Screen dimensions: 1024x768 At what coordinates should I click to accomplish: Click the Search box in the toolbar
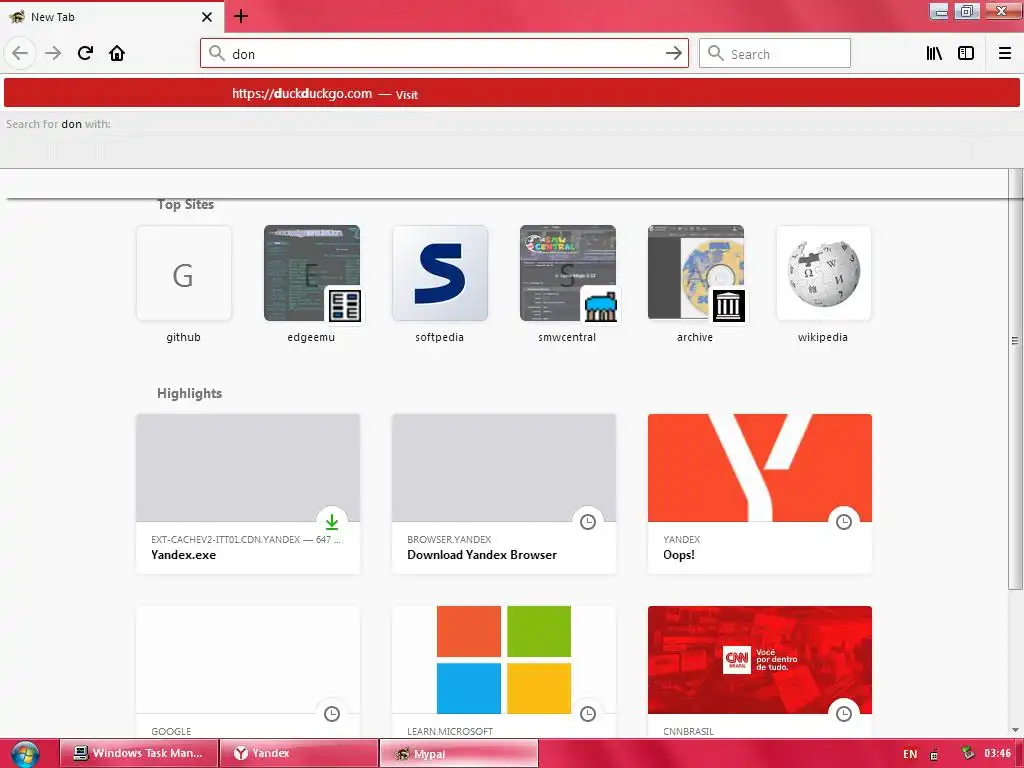pyautogui.click(x=775, y=54)
